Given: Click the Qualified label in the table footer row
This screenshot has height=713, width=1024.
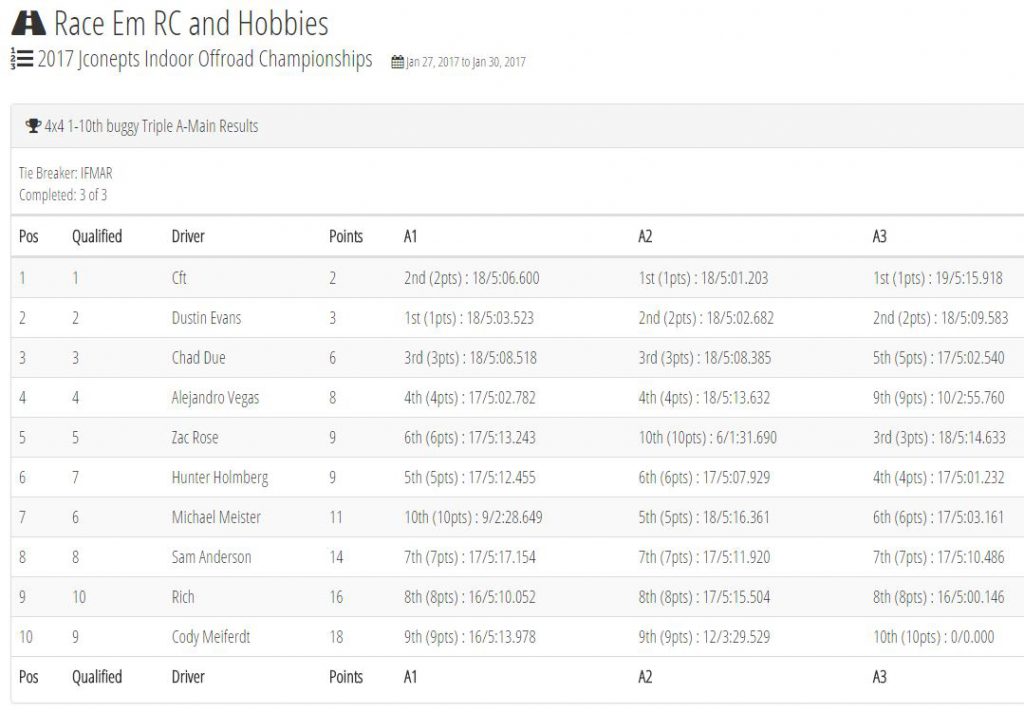Looking at the screenshot, I should pos(97,677).
